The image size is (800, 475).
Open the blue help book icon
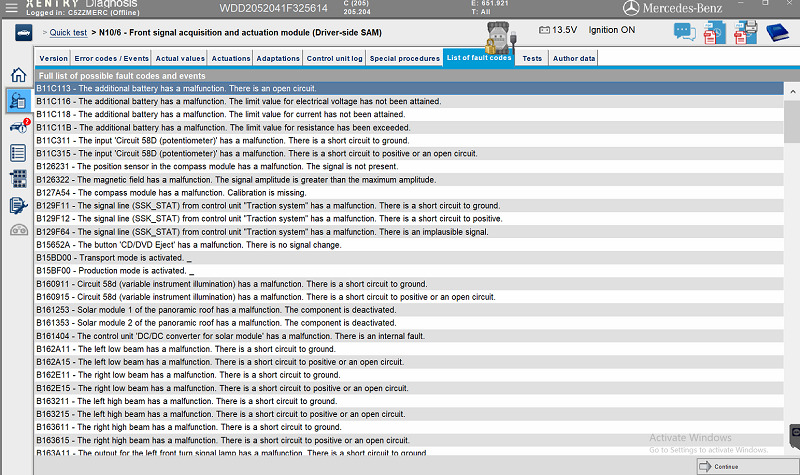(777, 33)
